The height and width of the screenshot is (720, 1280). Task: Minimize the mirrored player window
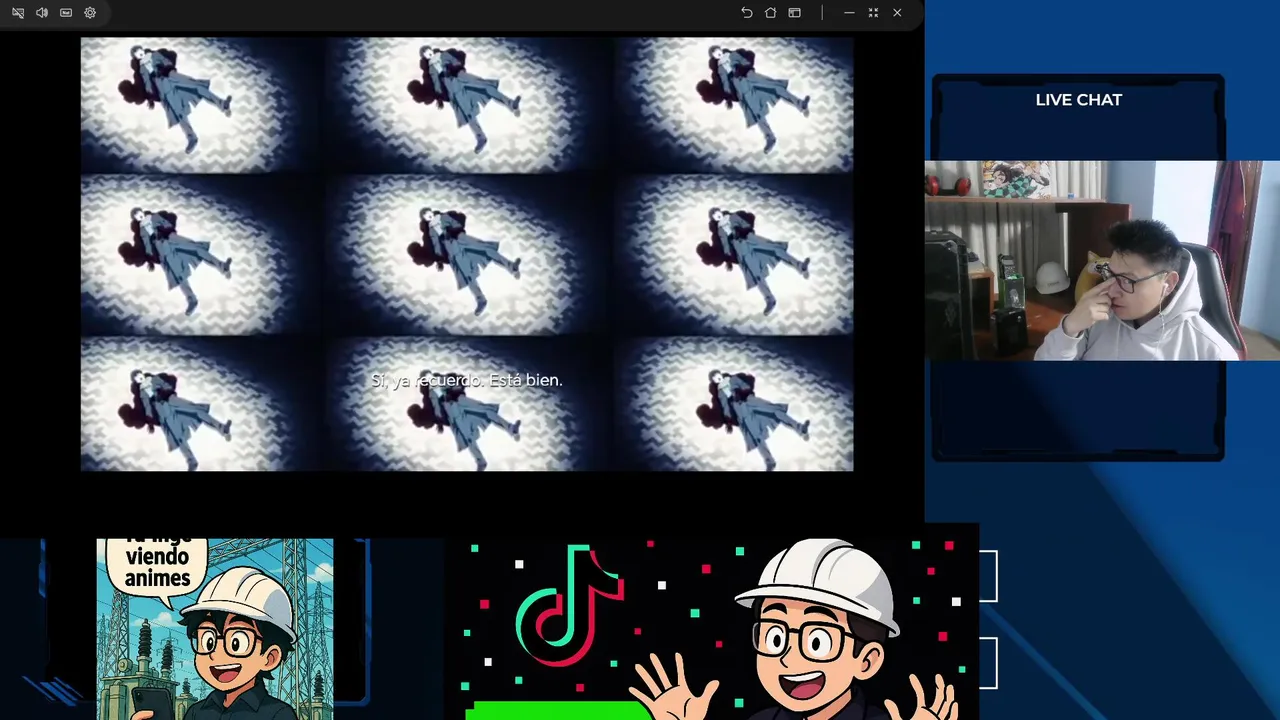849,13
